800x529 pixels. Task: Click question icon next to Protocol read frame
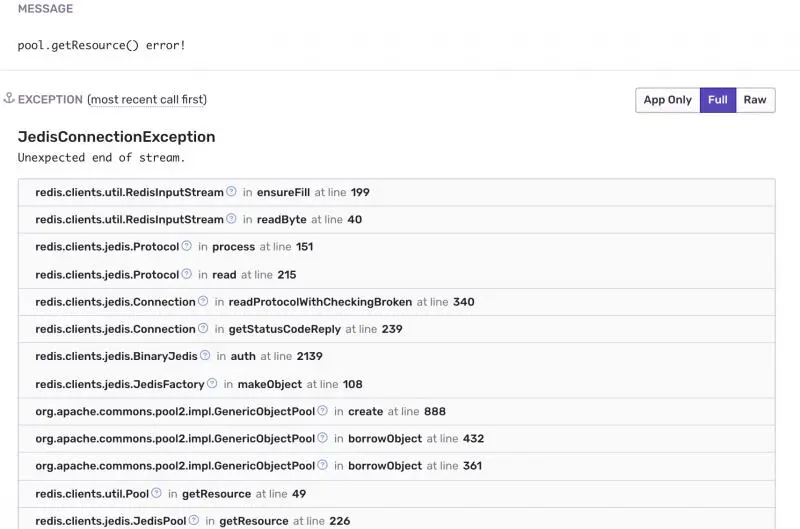pyautogui.click(x=187, y=274)
